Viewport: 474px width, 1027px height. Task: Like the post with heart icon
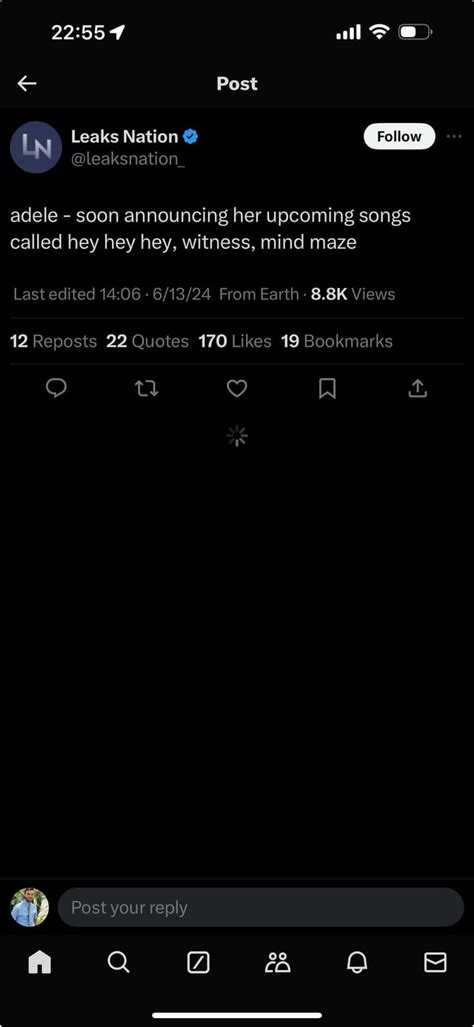pos(237,388)
